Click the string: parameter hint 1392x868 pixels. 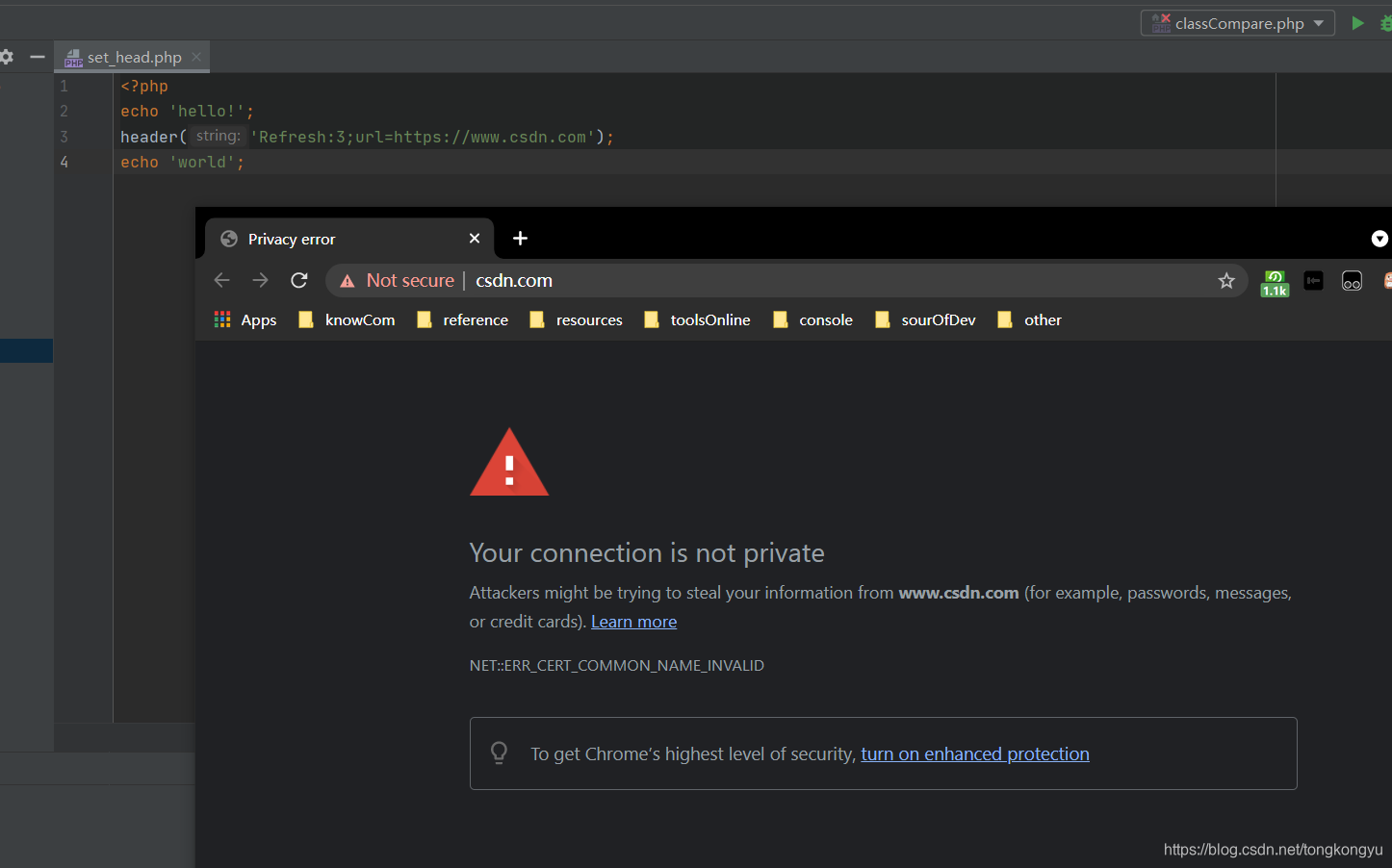[219, 137]
